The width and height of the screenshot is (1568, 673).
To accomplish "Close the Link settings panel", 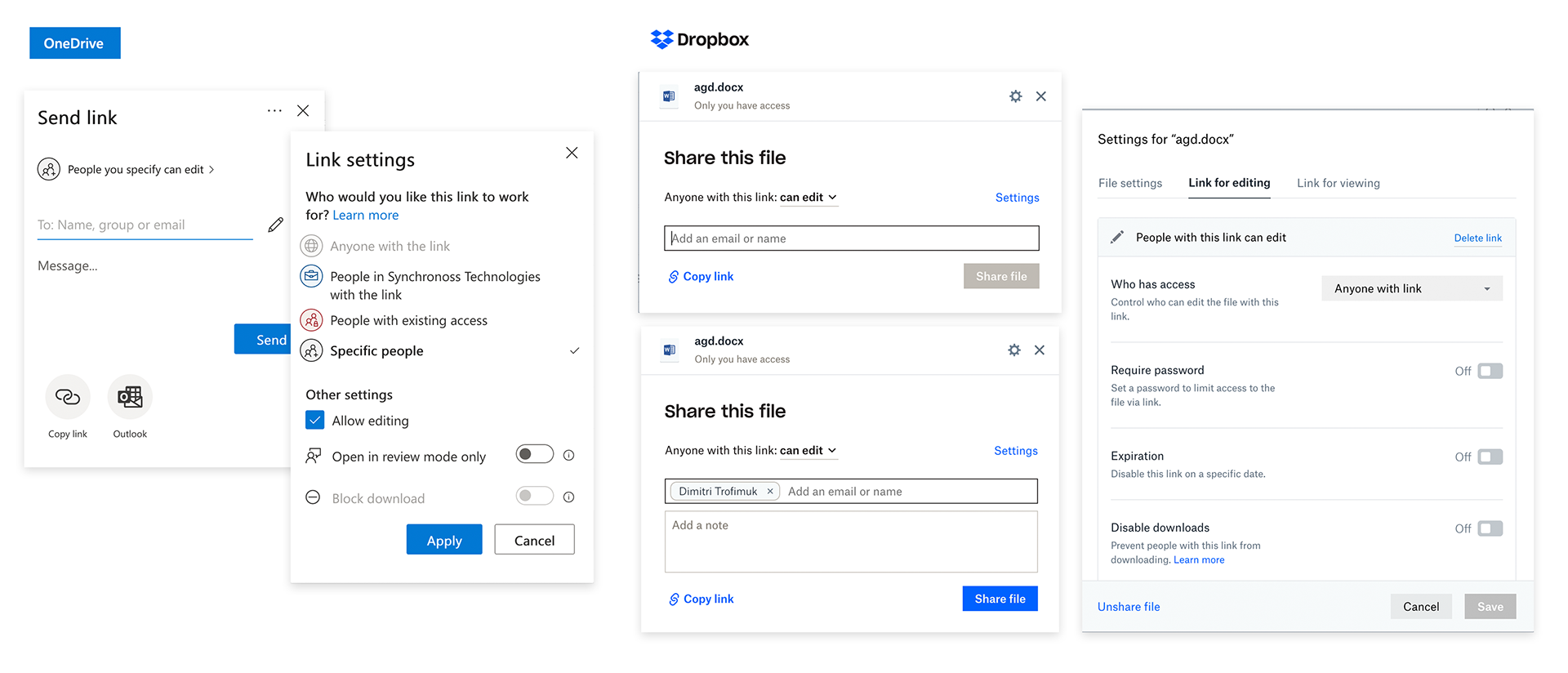I will pos(572,153).
